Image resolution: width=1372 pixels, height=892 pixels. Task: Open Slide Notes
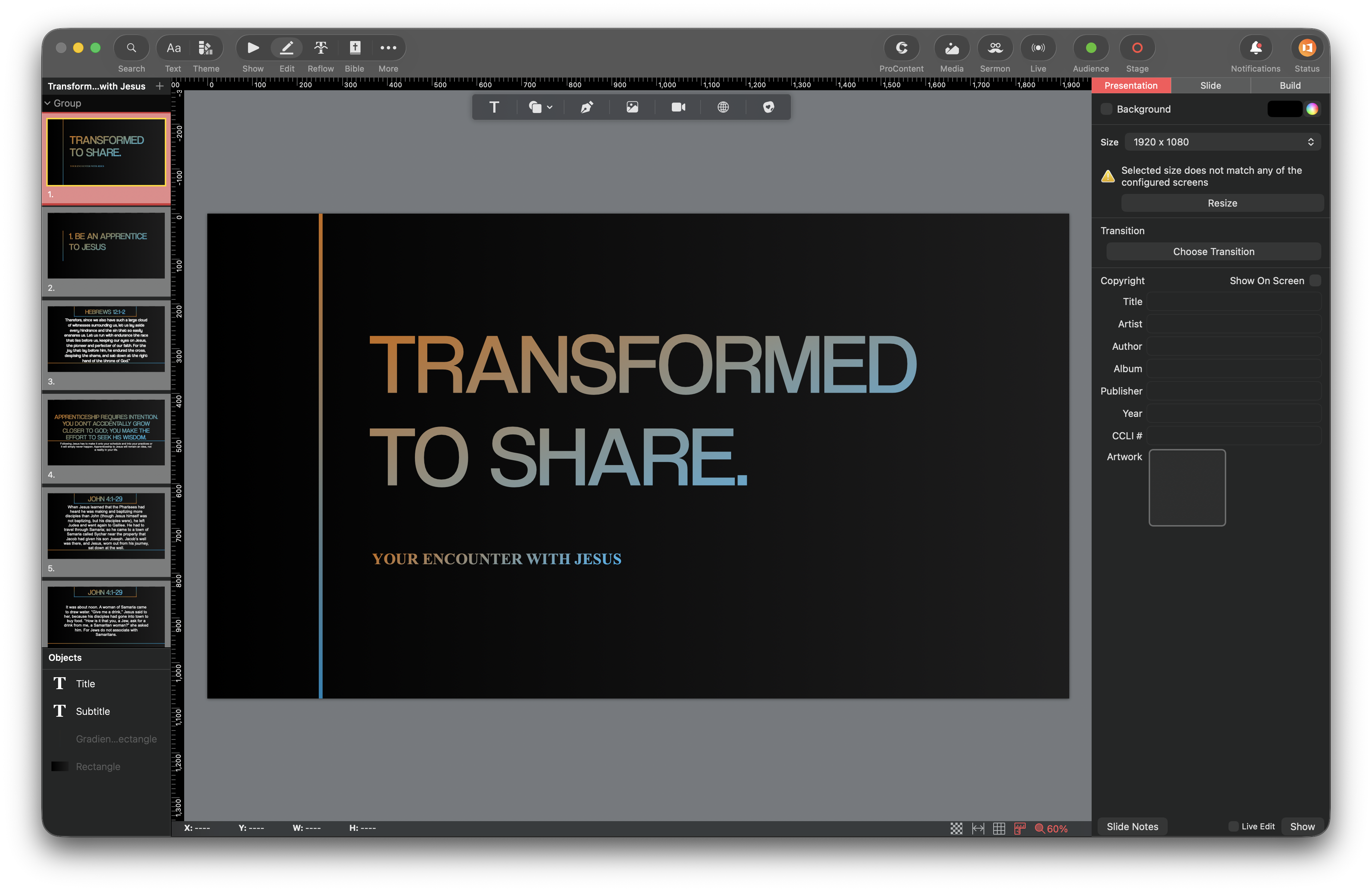(x=1132, y=826)
